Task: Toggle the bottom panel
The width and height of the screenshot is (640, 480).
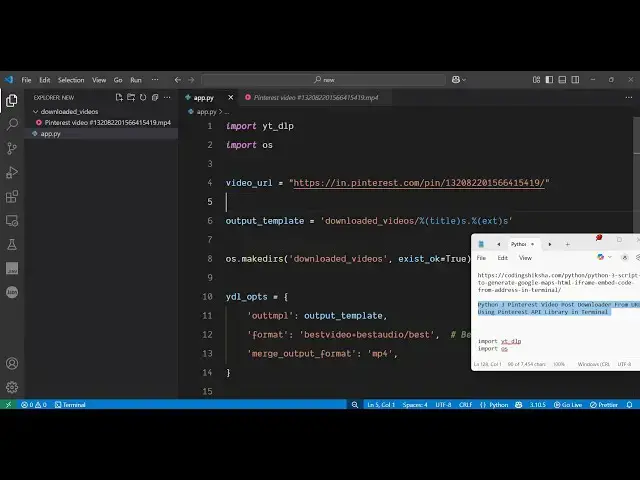Action: tap(562, 80)
